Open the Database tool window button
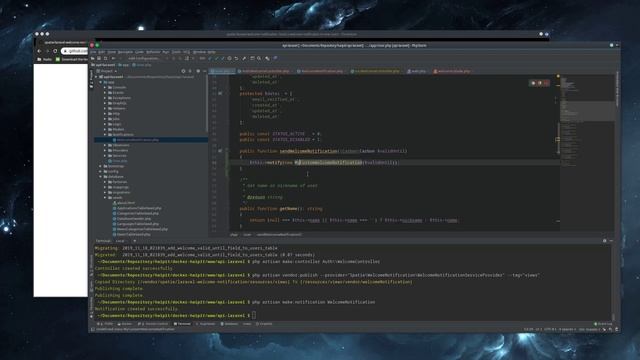640x360 pixels. click(x=229, y=324)
